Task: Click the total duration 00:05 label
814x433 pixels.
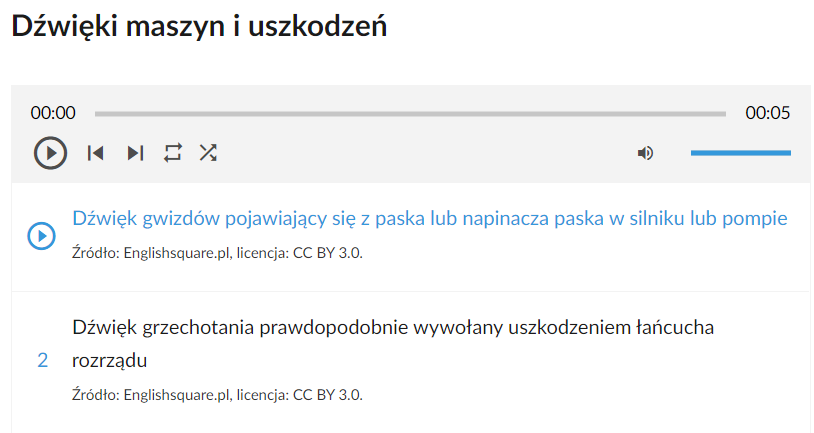Action: (768, 113)
